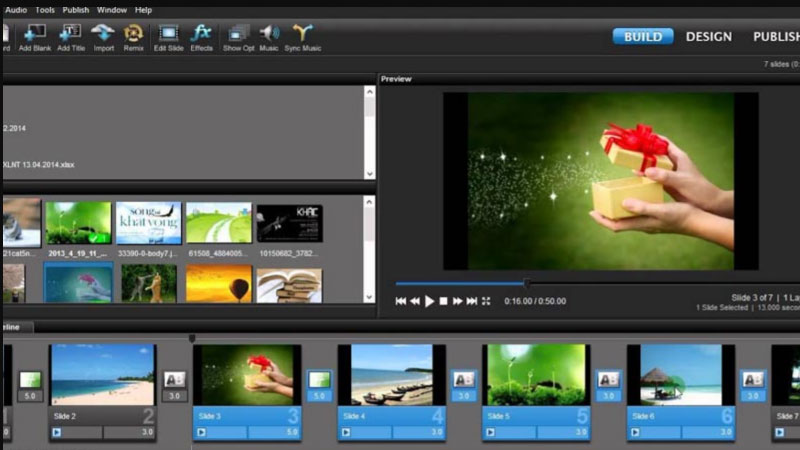Click the Slide 2 duration value 3.0
Viewport: 800px width, 450px height.
tap(147, 433)
